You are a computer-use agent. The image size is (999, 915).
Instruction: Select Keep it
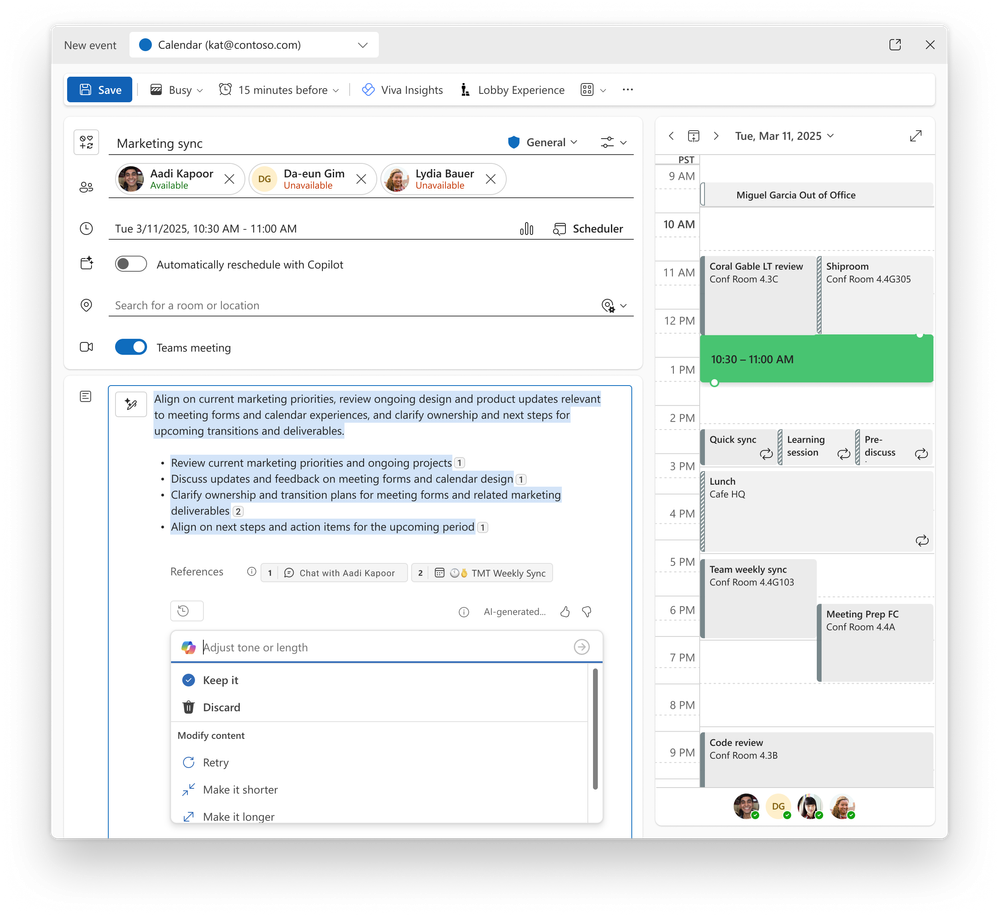click(380, 680)
